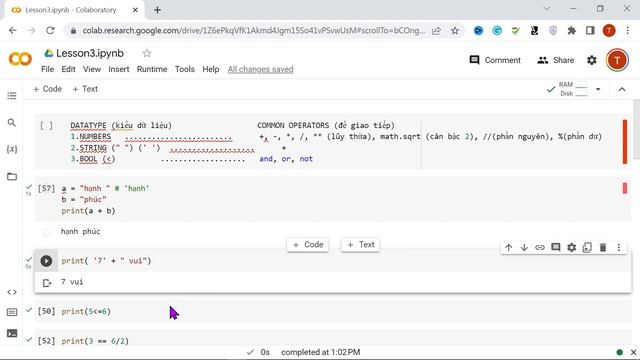Viewport: 640px width, 360px height.
Task: Click the green runtime status dot
Action: point(620,352)
